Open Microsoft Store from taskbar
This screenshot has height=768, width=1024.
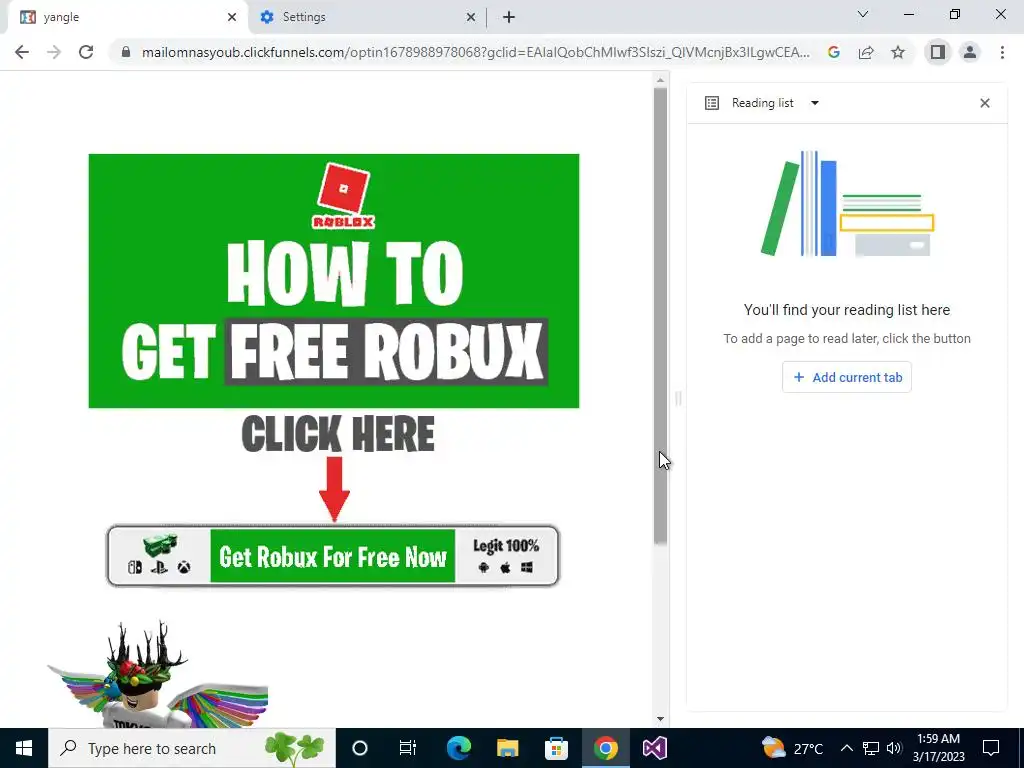coord(556,748)
